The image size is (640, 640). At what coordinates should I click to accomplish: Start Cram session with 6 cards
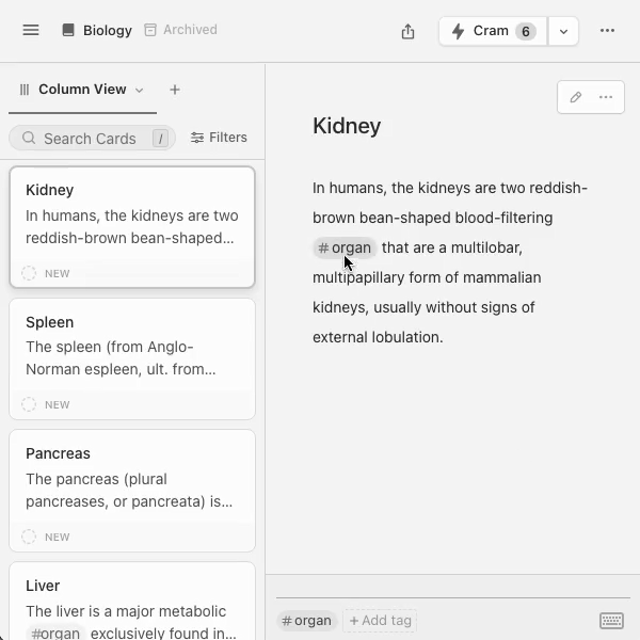click(493, 31)
